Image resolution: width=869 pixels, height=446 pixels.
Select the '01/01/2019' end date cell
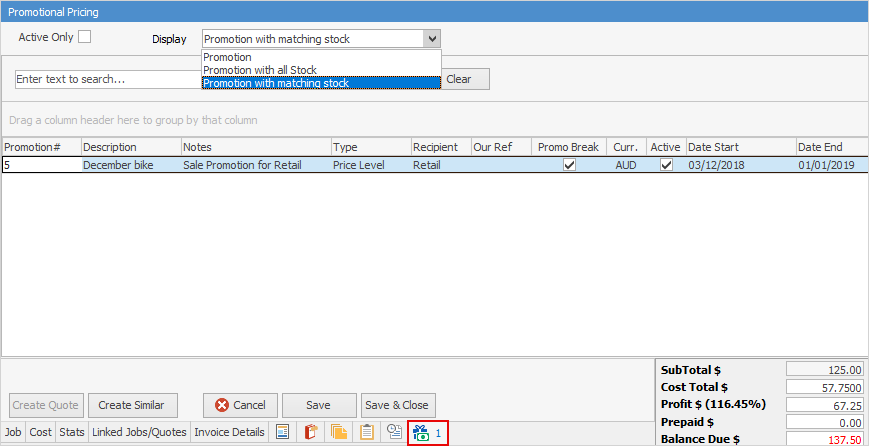click(832, 165)
